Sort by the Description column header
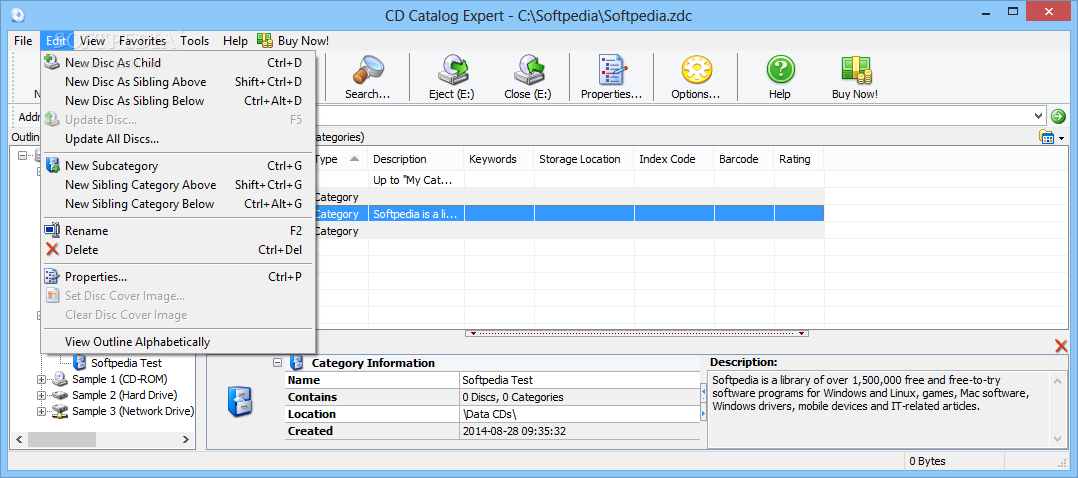Image resolution: width=1078 pixels, height=478 pixels. [x=416, y=159]
